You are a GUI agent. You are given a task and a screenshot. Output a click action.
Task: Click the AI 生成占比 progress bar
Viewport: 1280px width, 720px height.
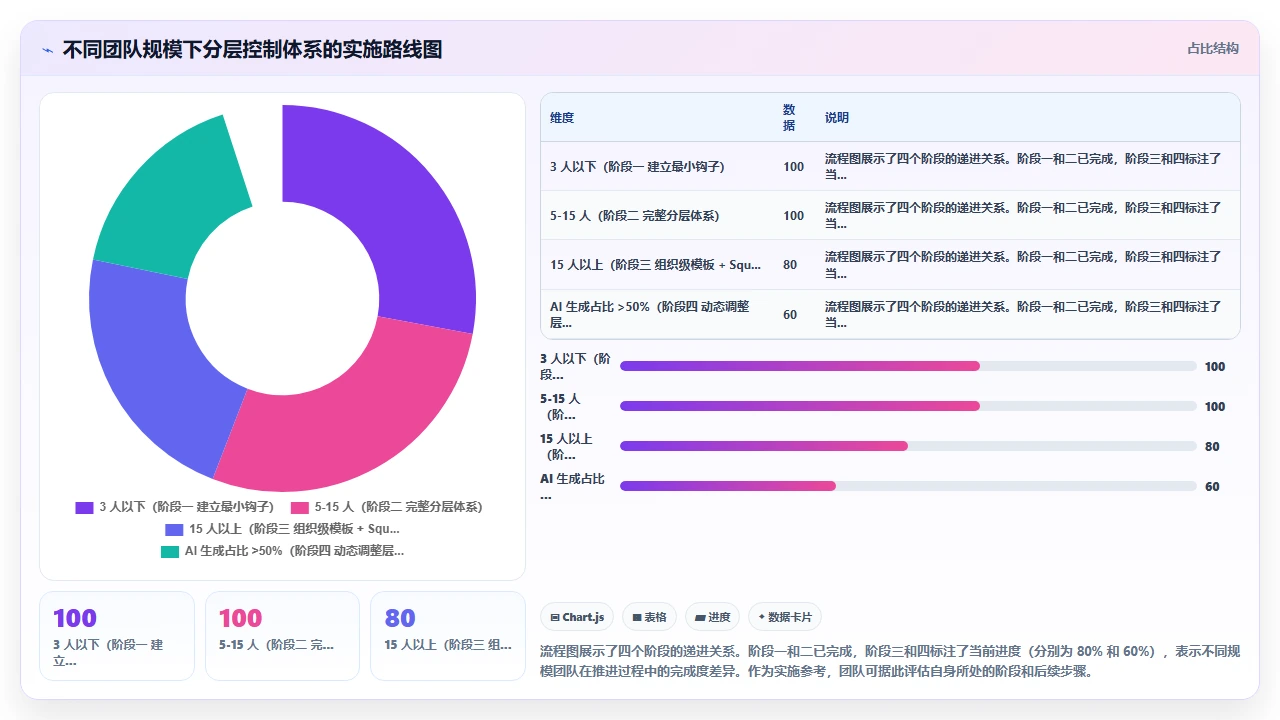[x=908, y=486]
